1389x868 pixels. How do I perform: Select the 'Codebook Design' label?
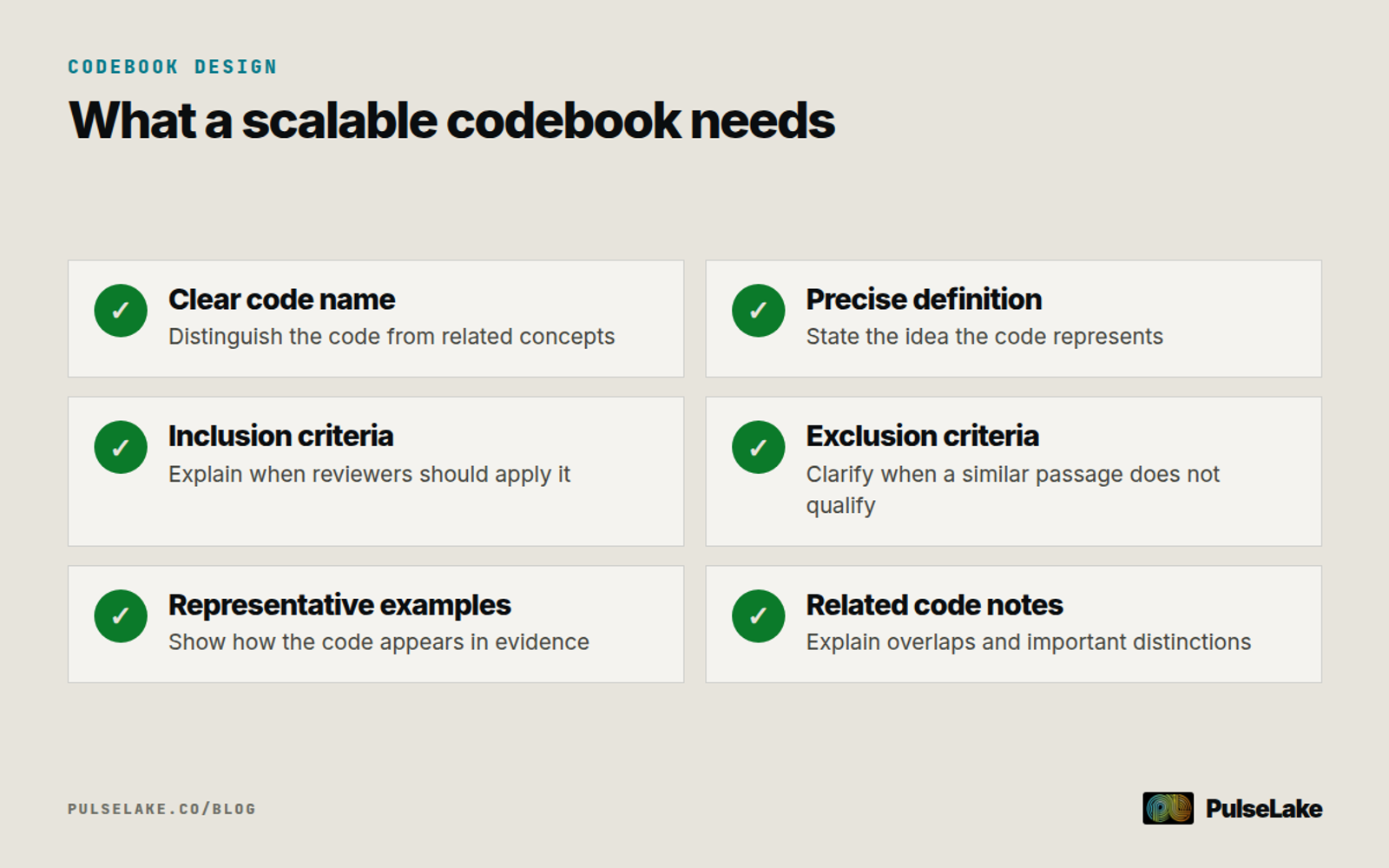pos(172,67)
